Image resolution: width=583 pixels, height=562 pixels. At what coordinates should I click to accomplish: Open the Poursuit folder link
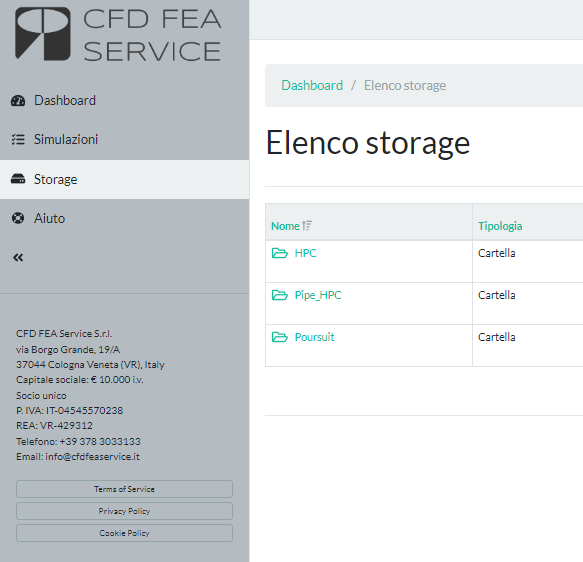pos(314,337)
